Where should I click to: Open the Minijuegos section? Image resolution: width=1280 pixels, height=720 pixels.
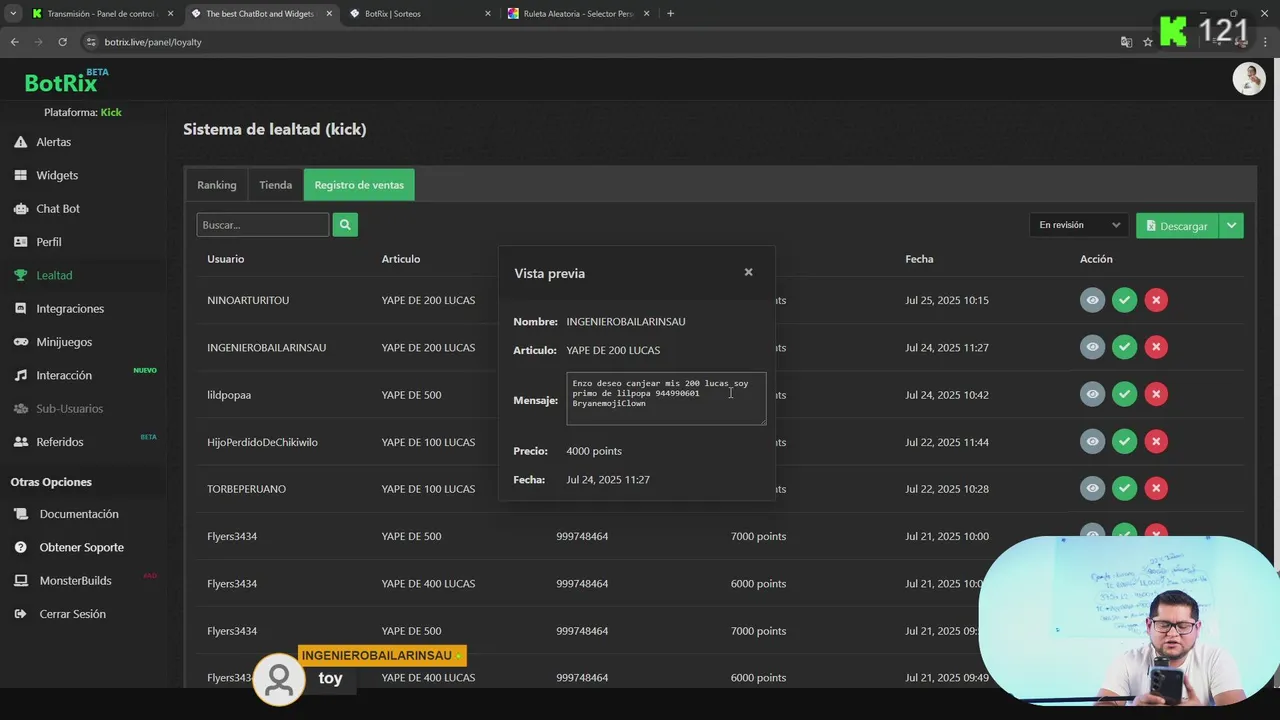[x=64, y=342]
